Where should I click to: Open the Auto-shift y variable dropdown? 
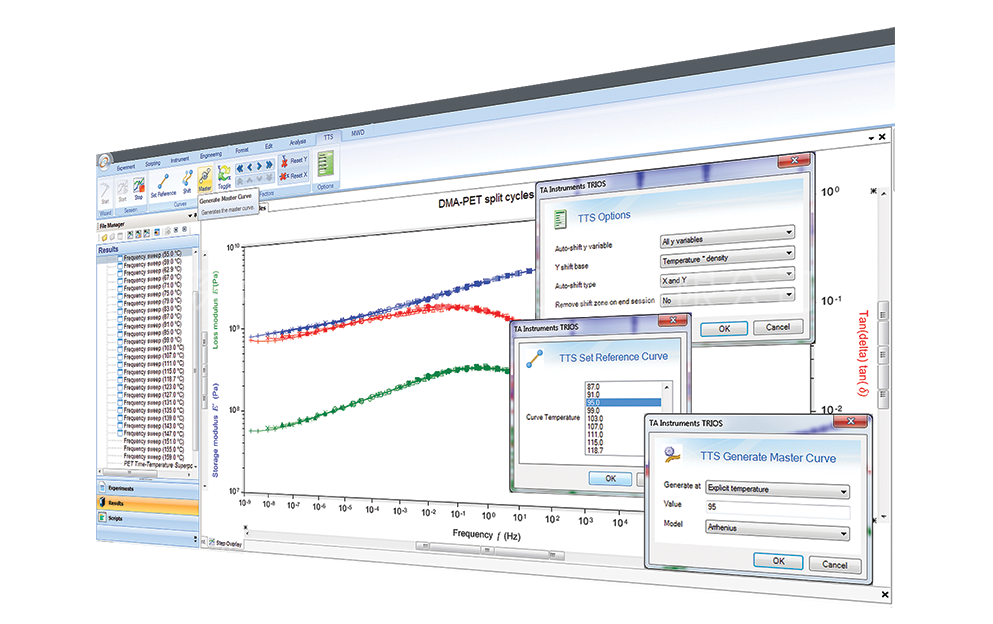[727, 241]
